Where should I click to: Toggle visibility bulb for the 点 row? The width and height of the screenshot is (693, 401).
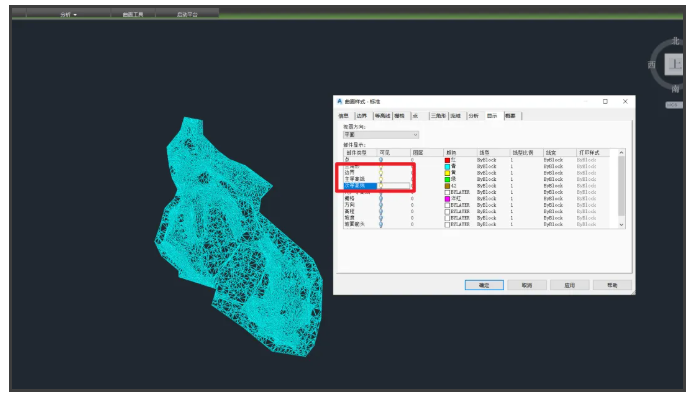[381, 160]
